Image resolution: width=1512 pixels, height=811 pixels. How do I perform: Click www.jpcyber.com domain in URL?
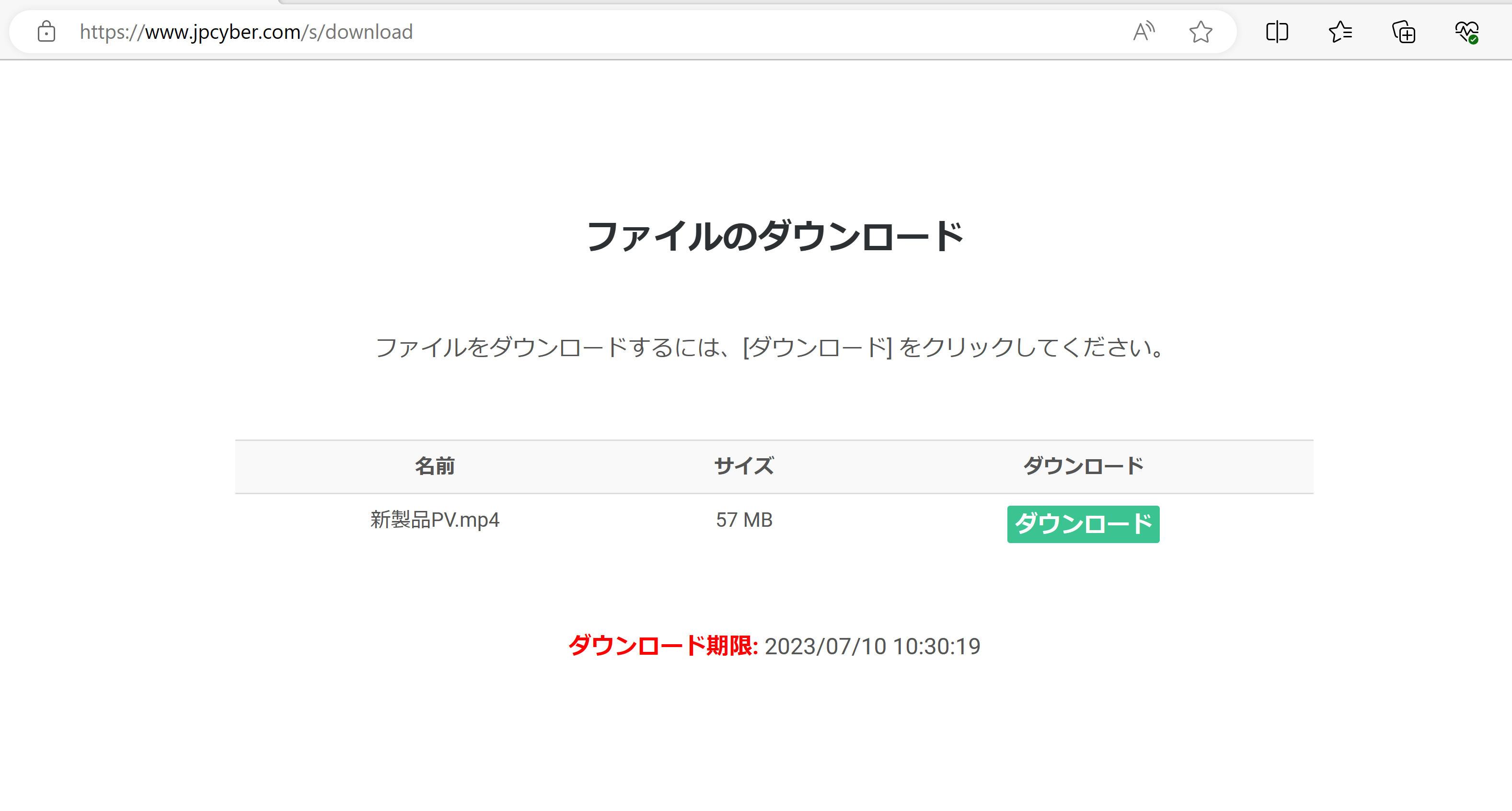[x=223, y=32]
